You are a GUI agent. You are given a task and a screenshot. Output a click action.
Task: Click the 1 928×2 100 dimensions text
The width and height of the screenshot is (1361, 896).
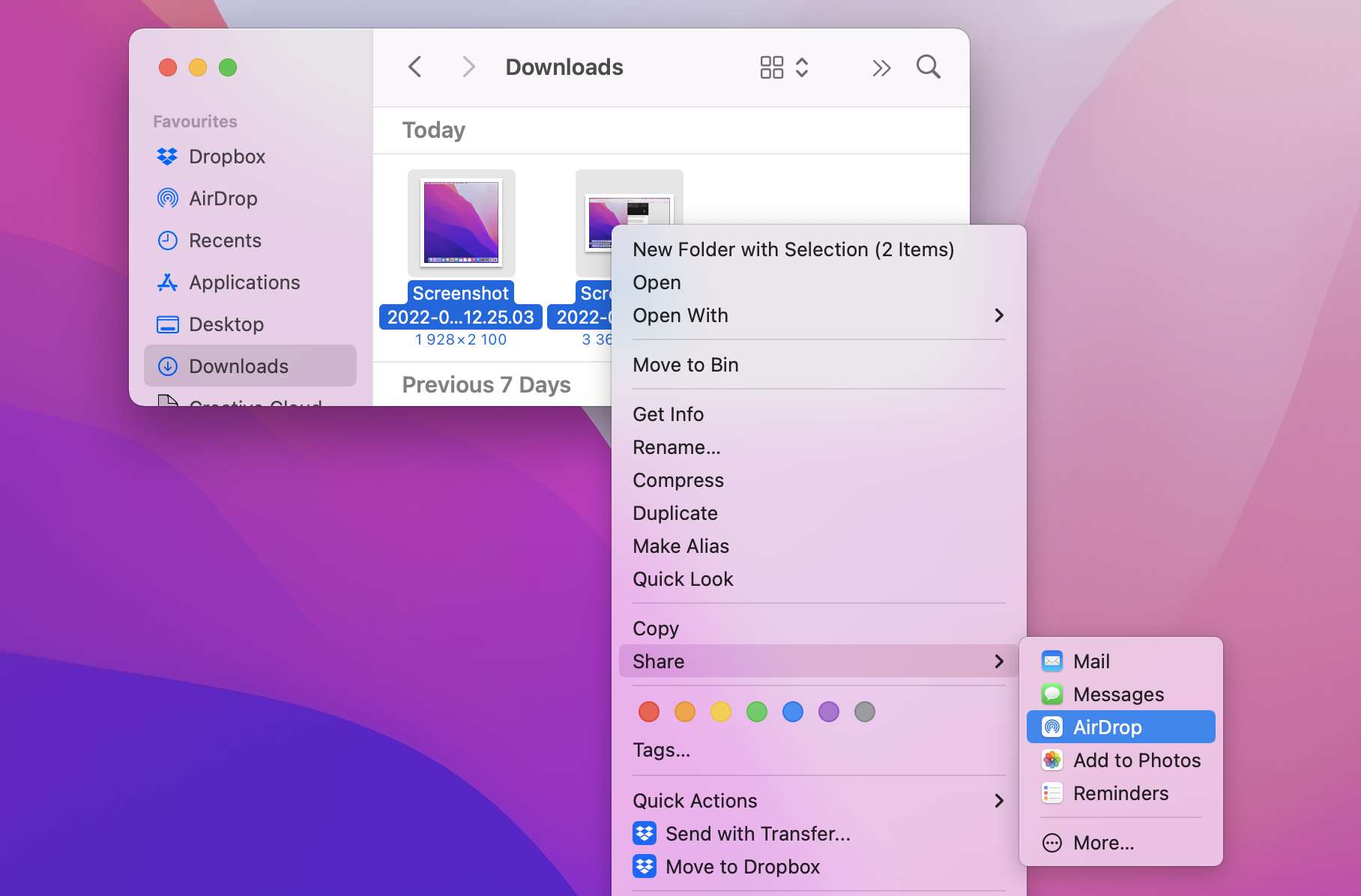(x=461, y=340)
